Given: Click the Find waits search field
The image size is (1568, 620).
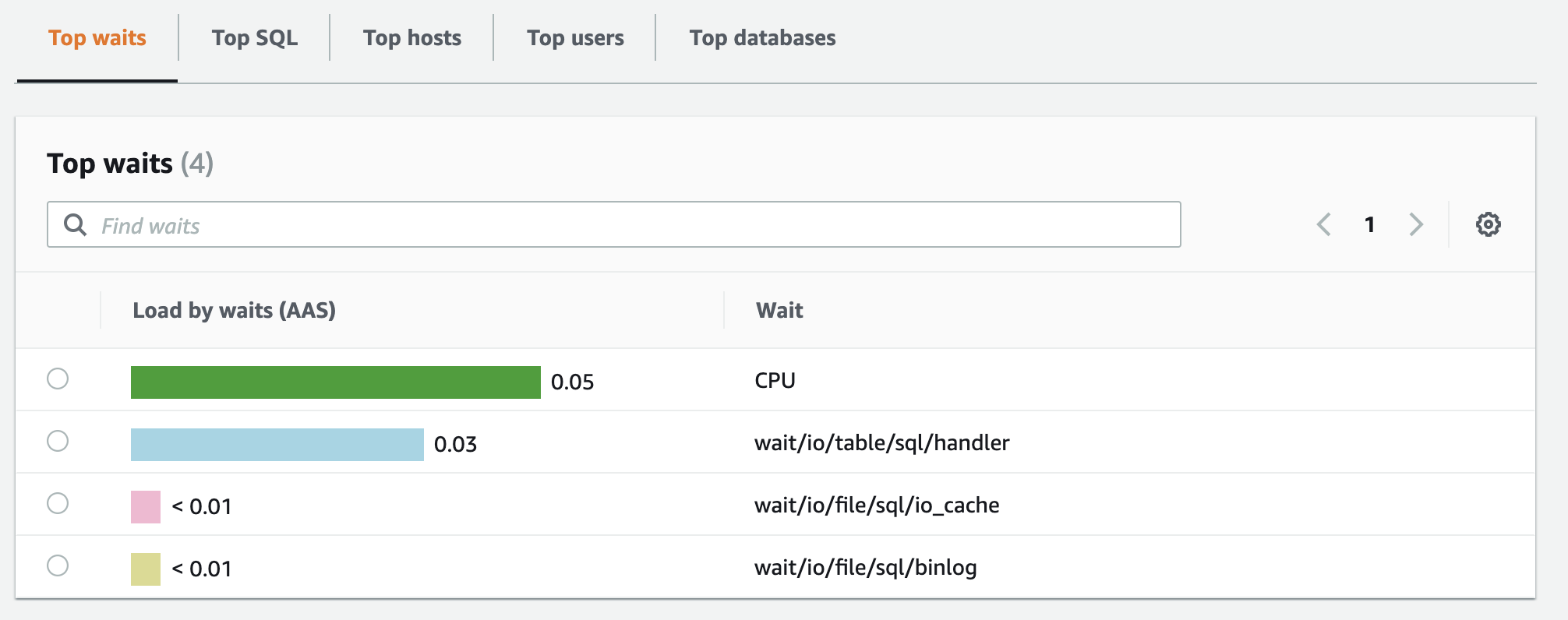Looking at the screenshot, I should tap(623, 225).
